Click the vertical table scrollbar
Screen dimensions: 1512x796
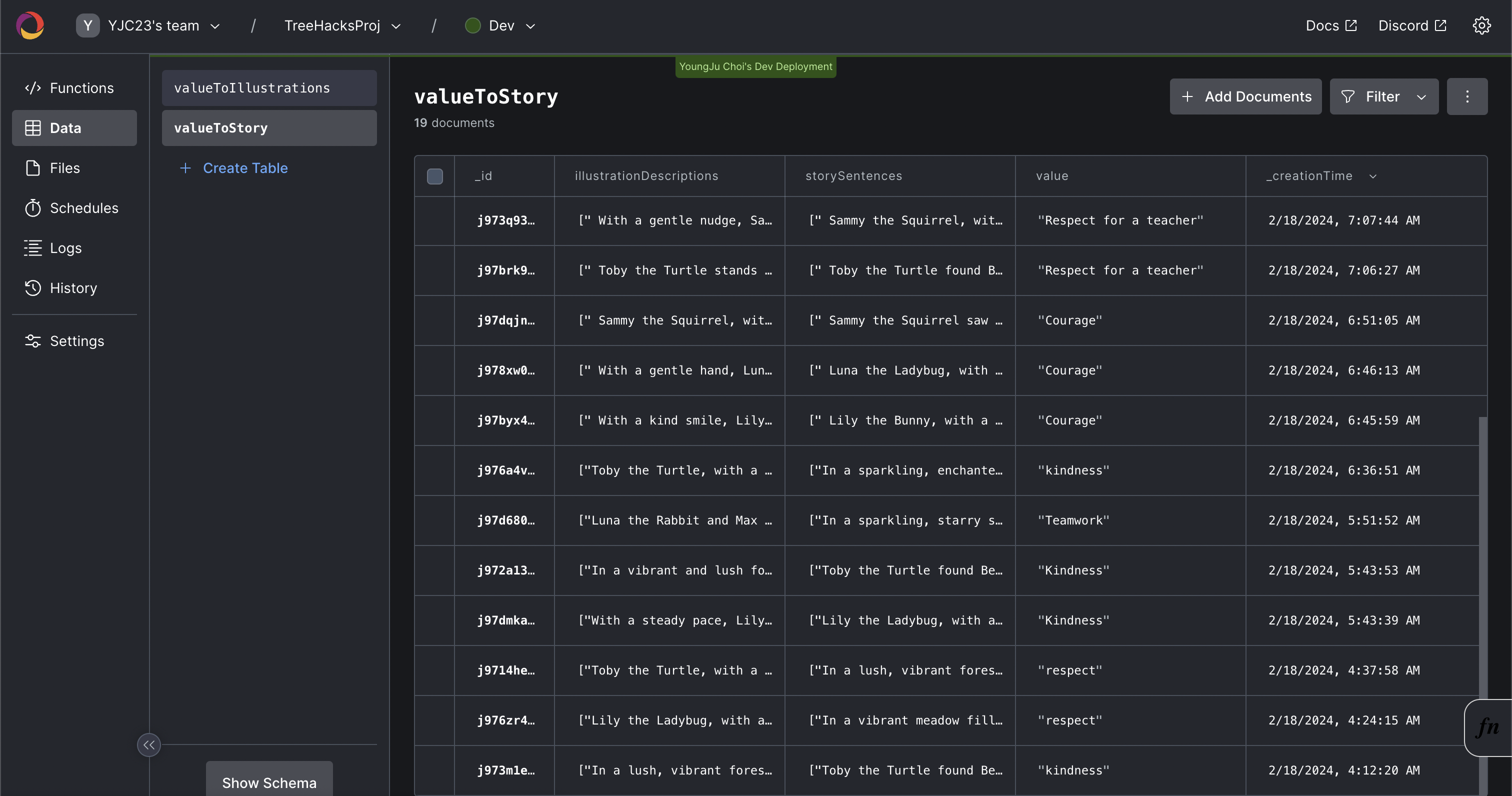pos(1482,557)
